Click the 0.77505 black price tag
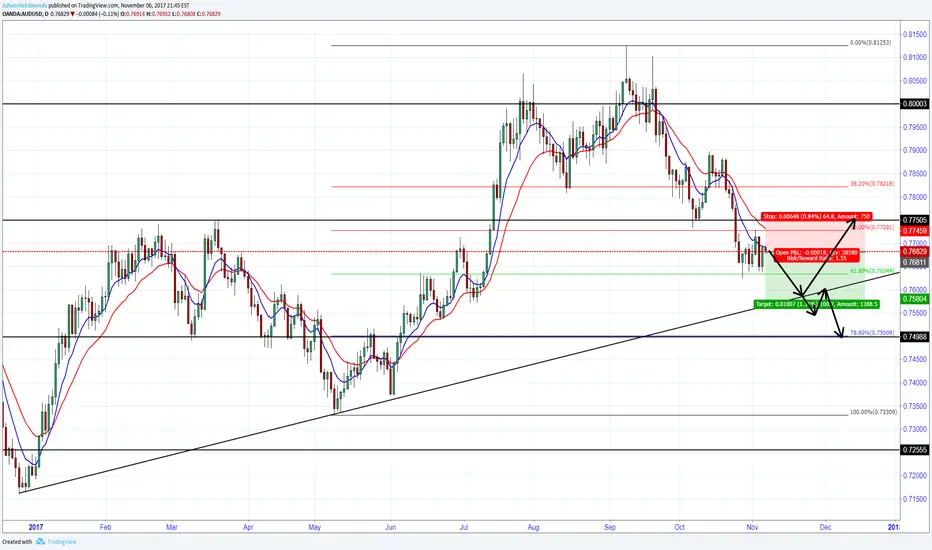This screenshot has width=932, height=550. (x=915, y=220)
